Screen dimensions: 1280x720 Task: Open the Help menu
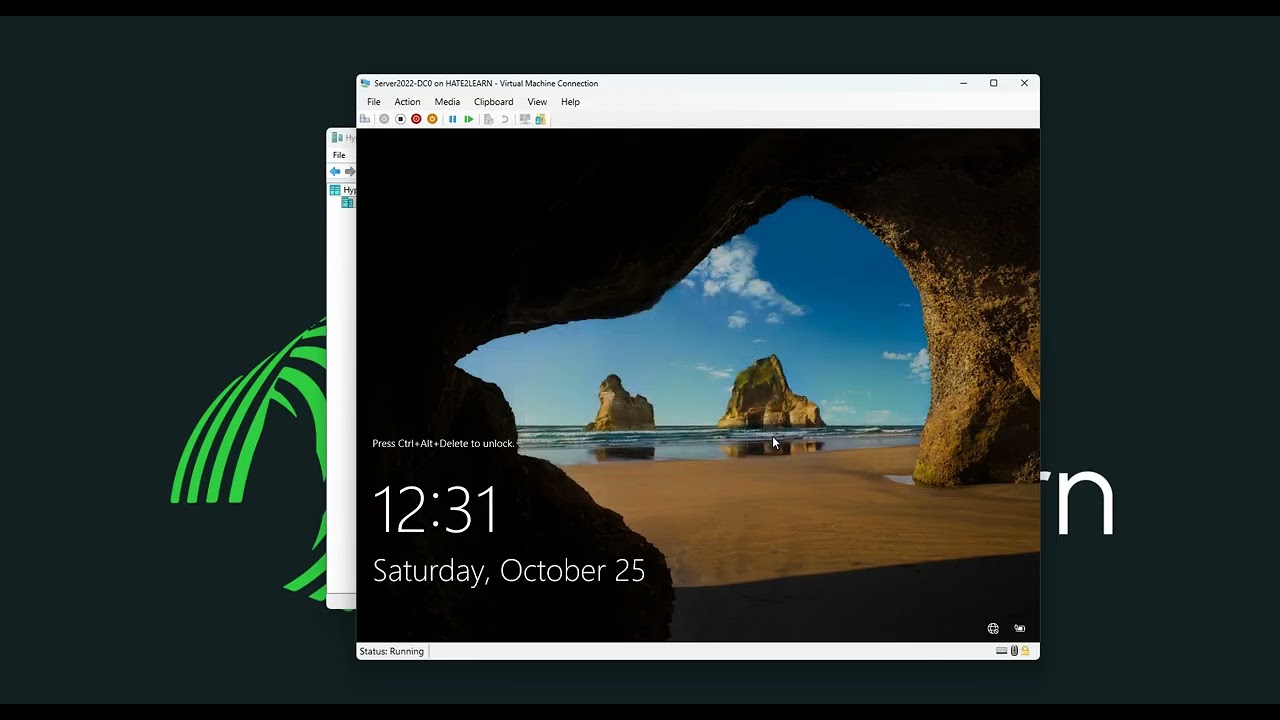pos(570,102)
